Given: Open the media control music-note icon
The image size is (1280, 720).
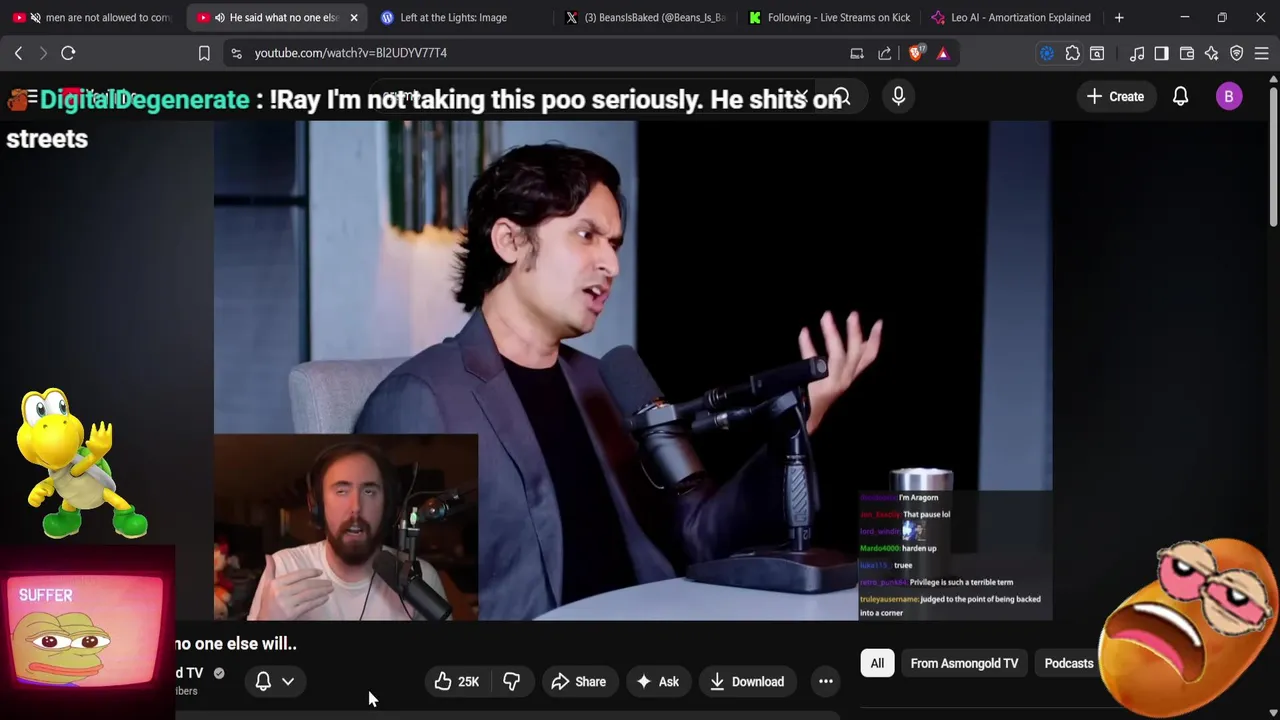Looking at the screenshot, I should coord(1137,53).
